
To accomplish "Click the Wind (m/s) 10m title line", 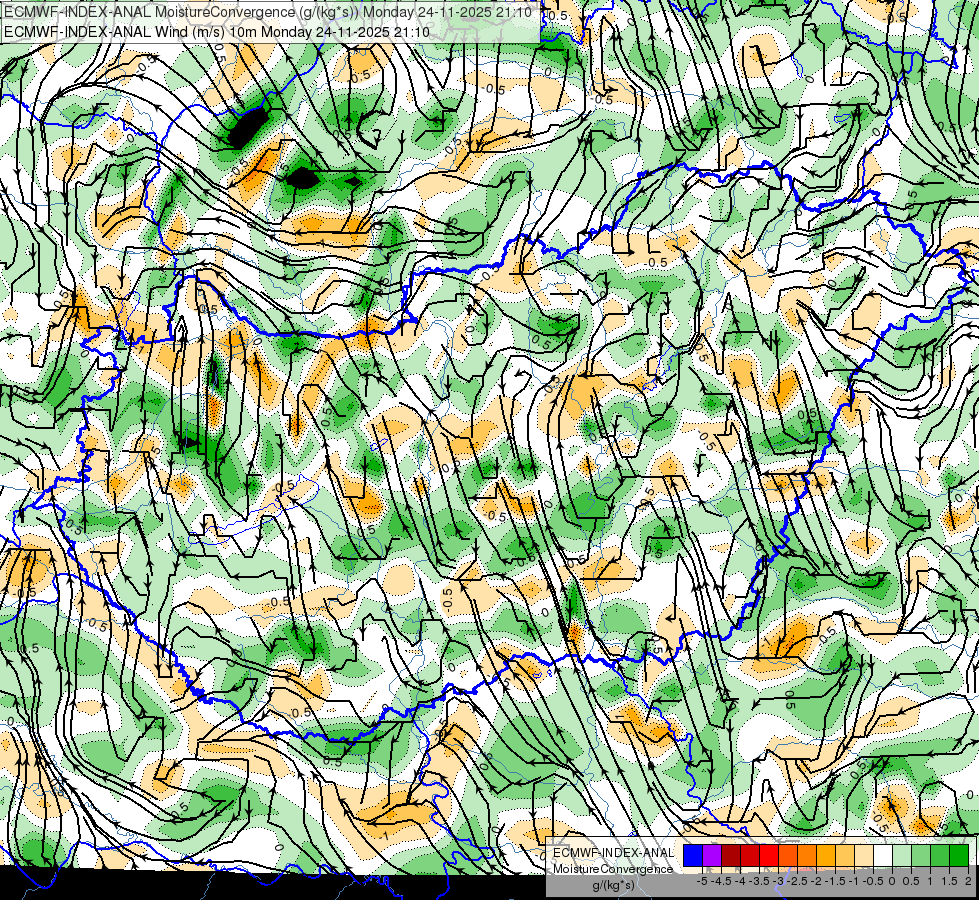I will pos(217,31).
